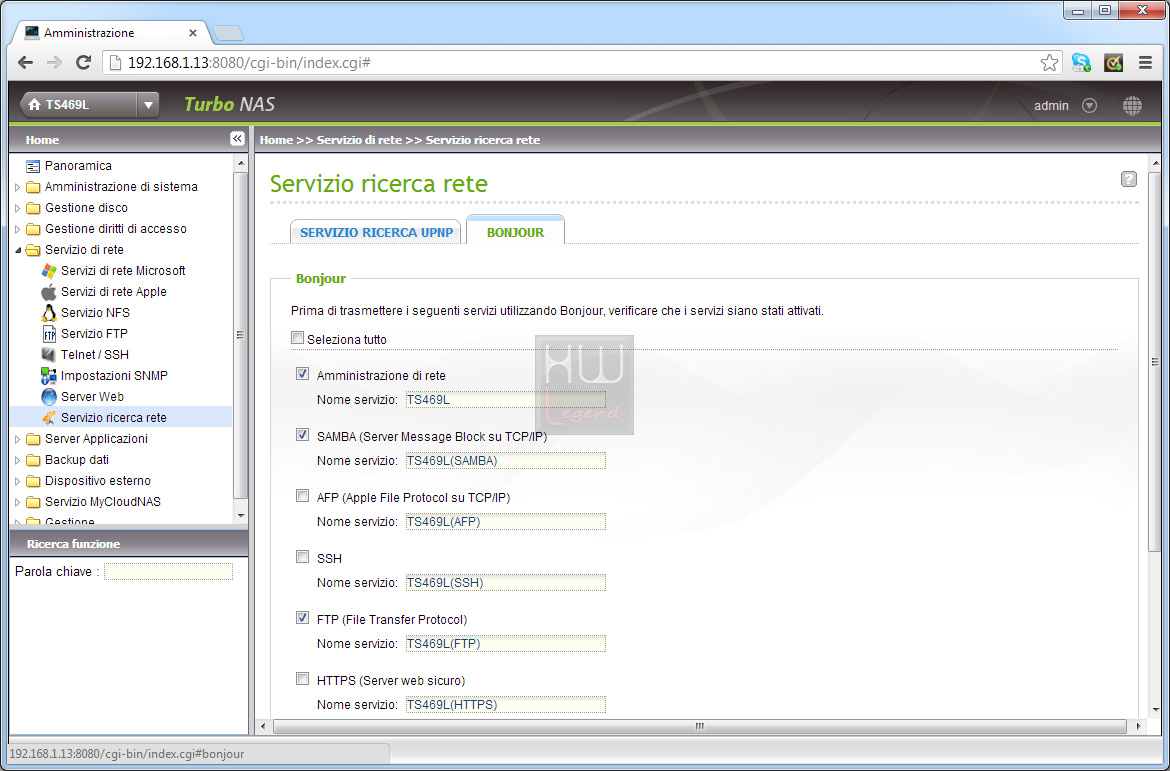Uncheck the FTP File Transfer Protocol checkbox

(x=302, y=617)
